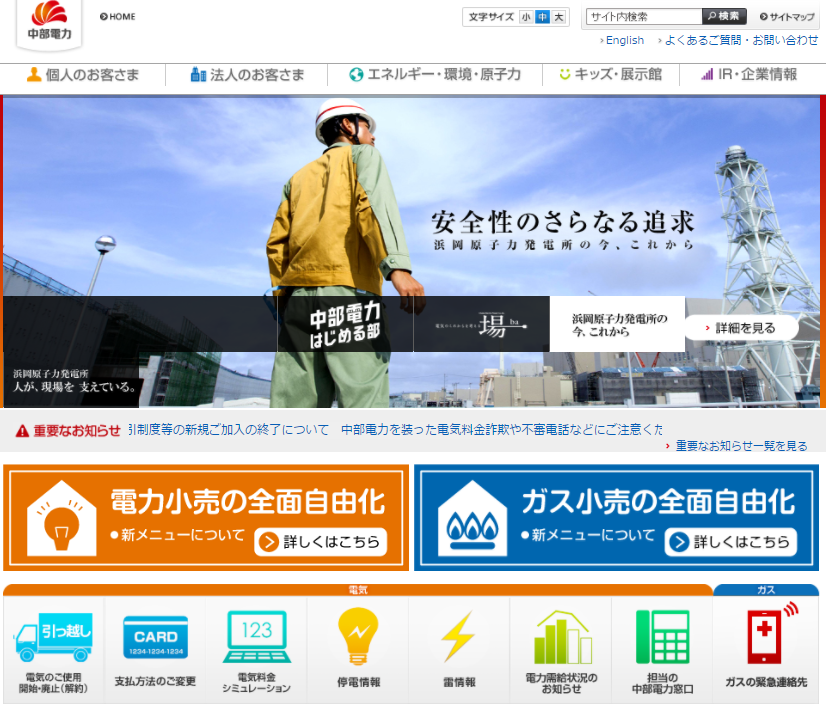Viewport: 826px width, 707px height.
Task: Open the 新規ご加入の終了について notice
Action: 229,430
